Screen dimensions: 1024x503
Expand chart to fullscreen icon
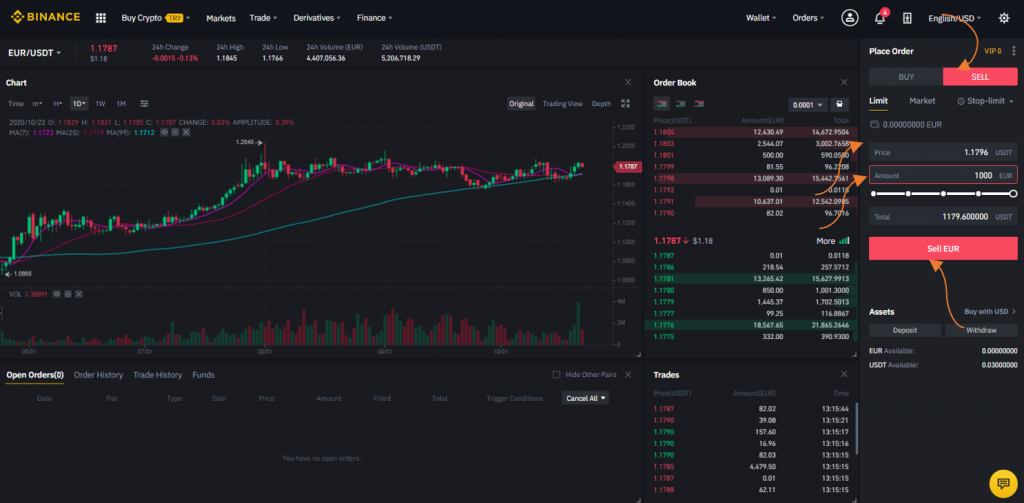coord(626,103)
